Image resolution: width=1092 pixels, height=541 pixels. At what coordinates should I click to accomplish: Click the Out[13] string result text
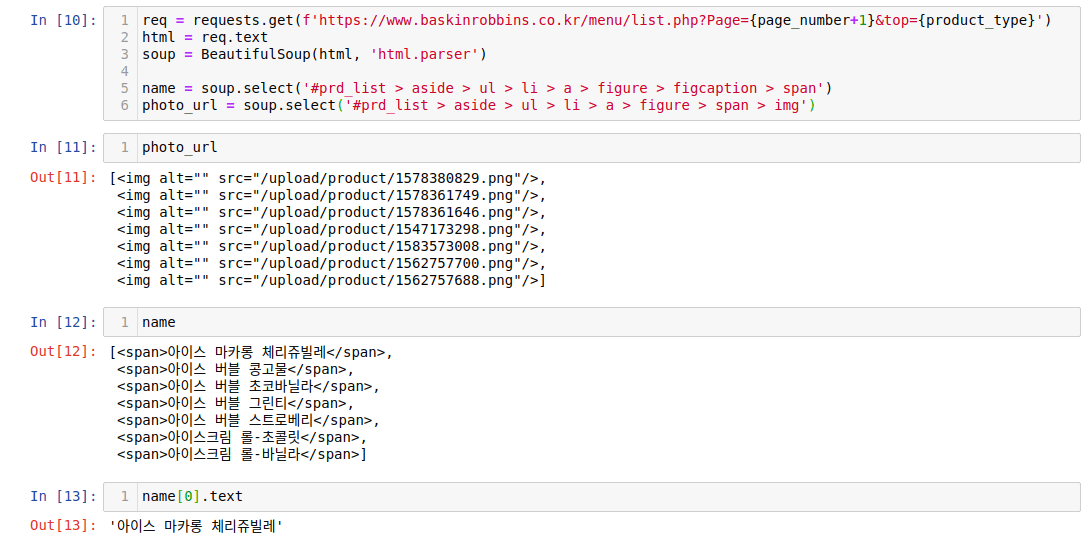tap(196, 526)
